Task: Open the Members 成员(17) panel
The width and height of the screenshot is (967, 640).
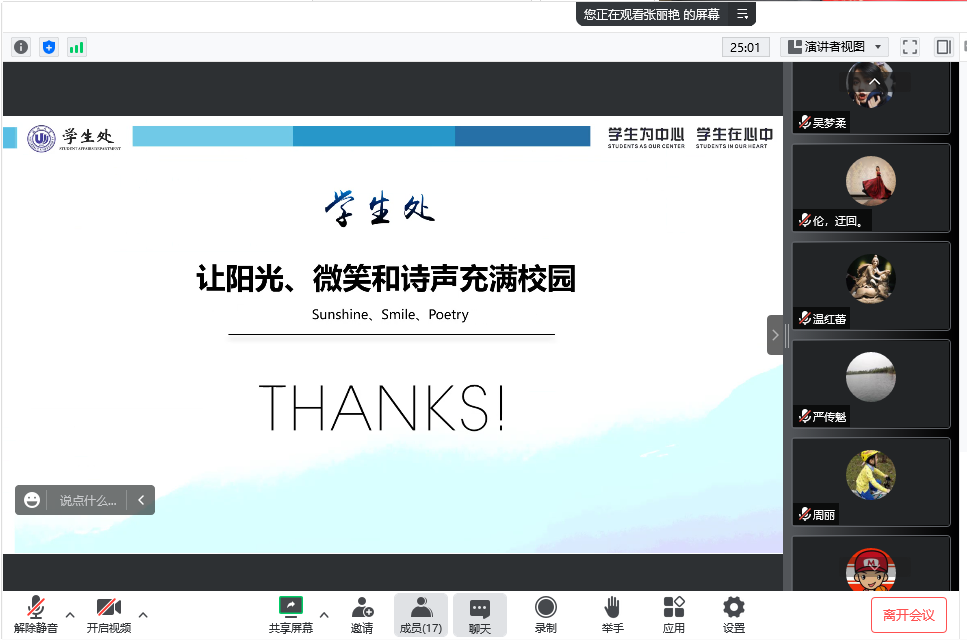Action: point(421,615)
